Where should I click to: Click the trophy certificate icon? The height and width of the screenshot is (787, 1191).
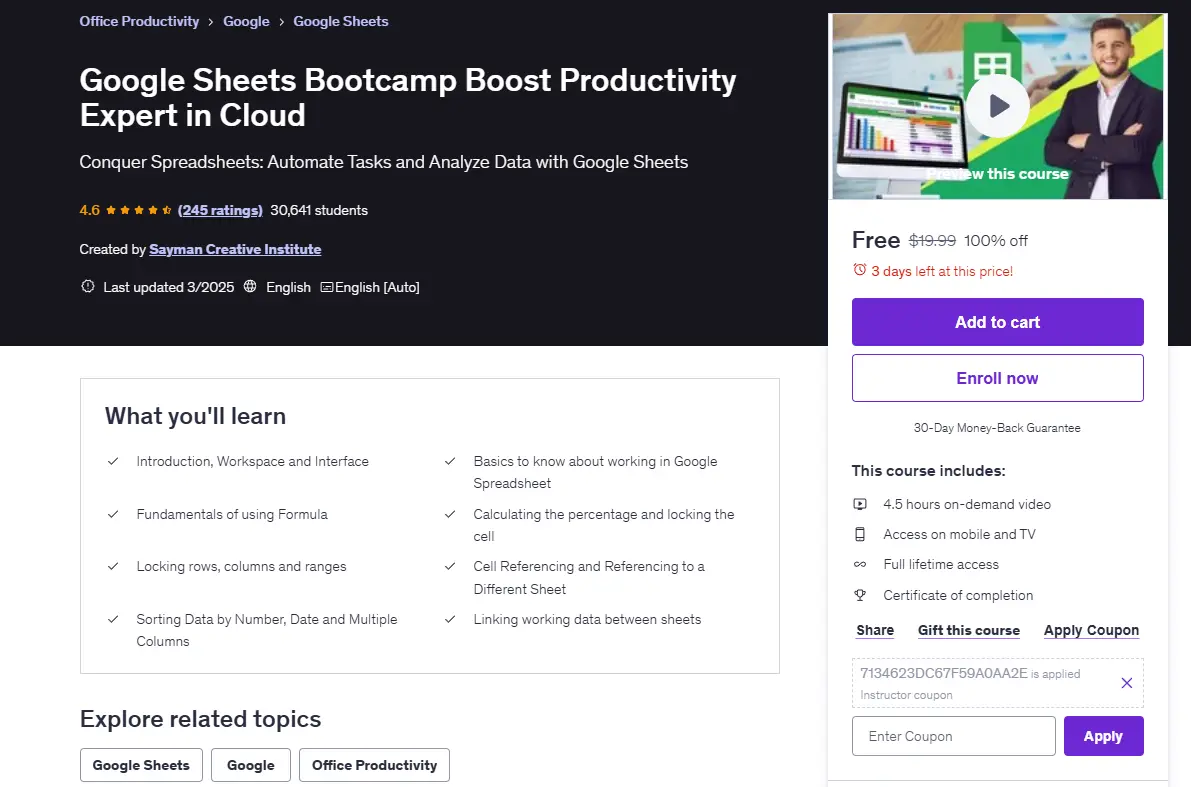(x=860, y=595)
